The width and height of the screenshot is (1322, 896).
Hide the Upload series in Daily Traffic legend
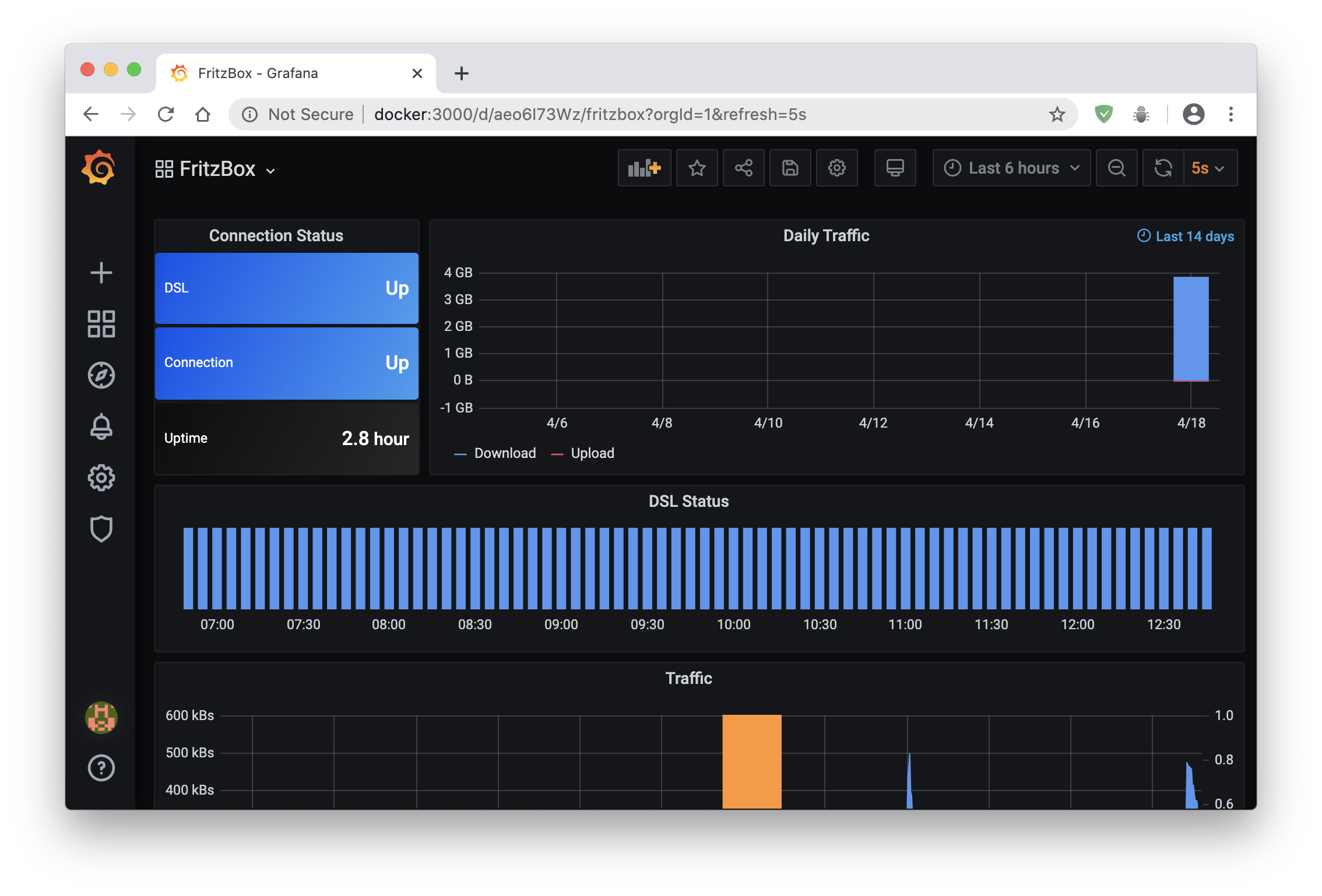tap(592, 453)
